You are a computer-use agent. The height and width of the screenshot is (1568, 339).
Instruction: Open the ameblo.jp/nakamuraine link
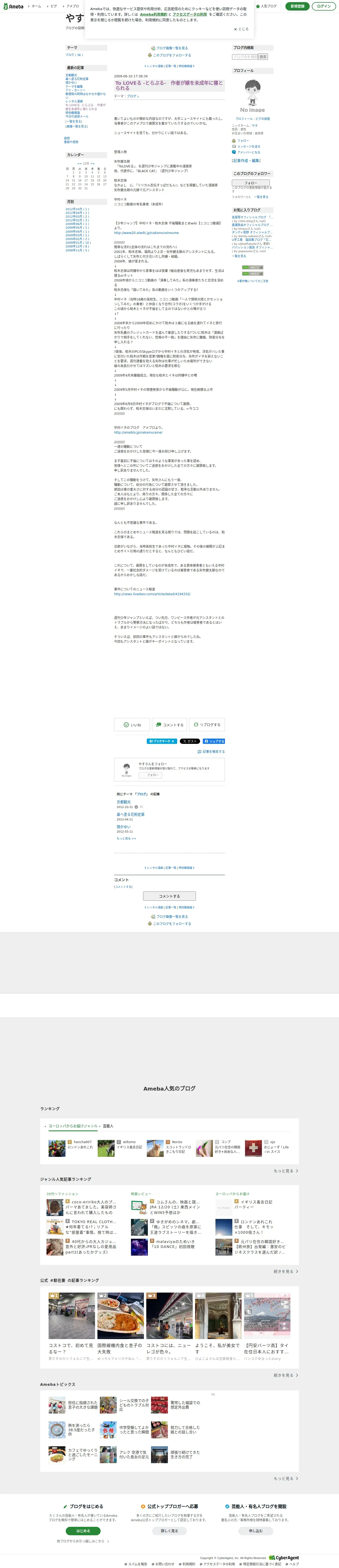[x=138, y=432]
